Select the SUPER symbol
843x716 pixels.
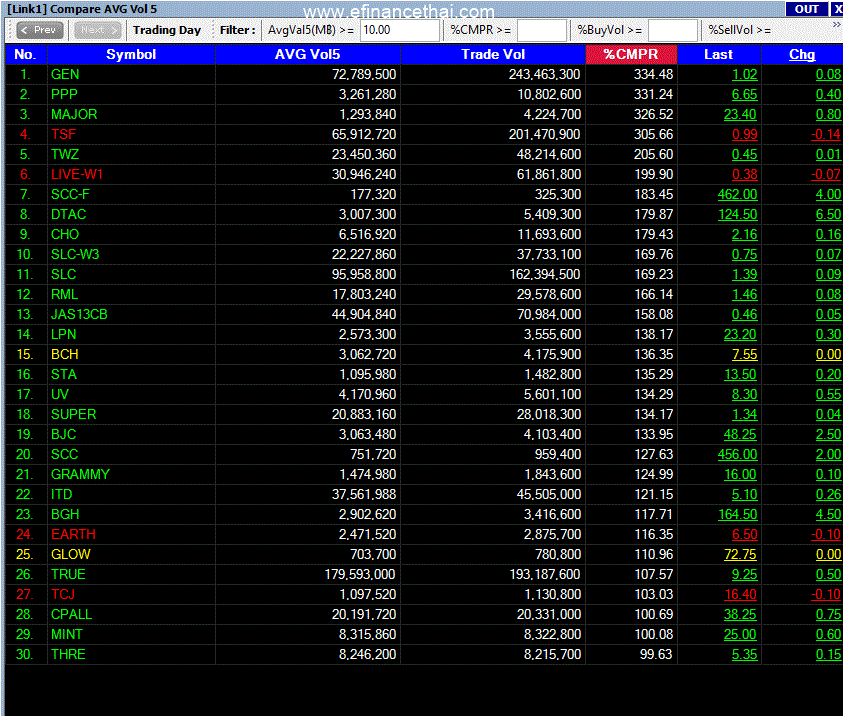74,414
